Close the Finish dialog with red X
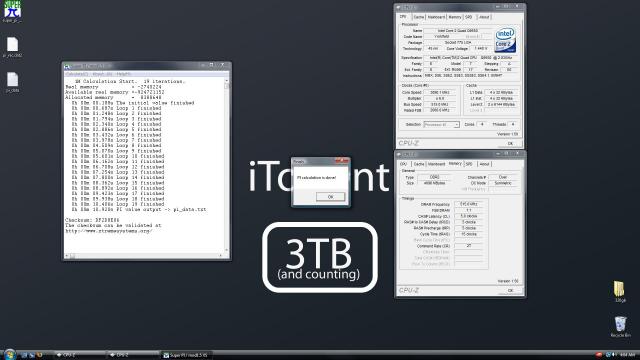 point(342,161)
